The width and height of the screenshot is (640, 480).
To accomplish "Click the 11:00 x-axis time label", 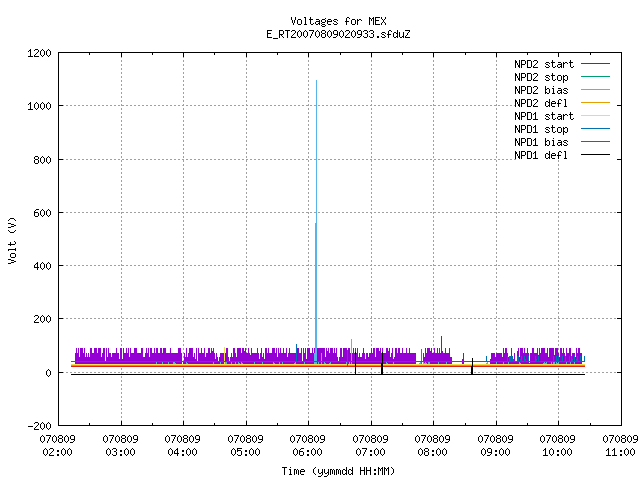I will [620, 453].
